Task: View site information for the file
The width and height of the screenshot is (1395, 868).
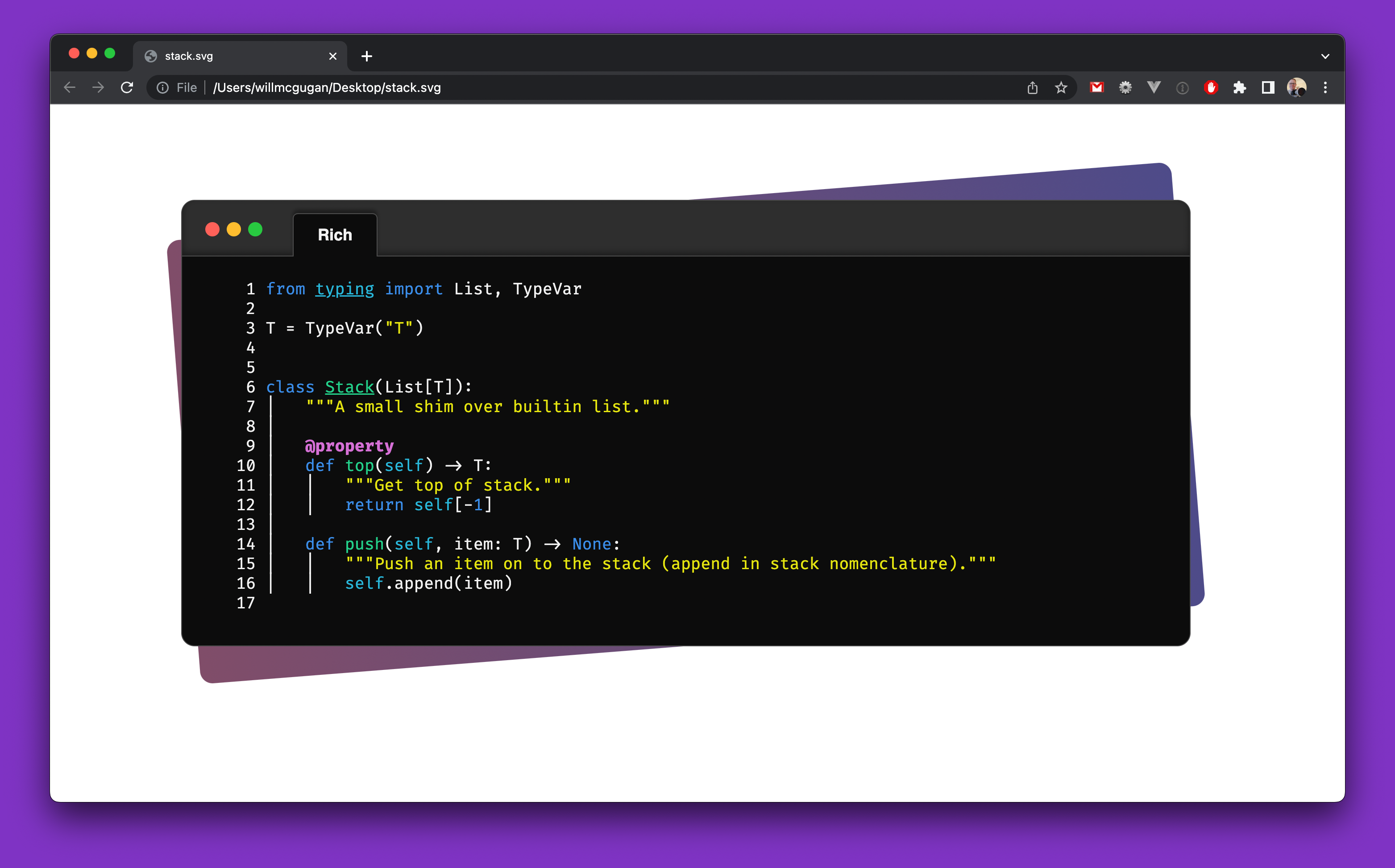Action: click(162, 87)
